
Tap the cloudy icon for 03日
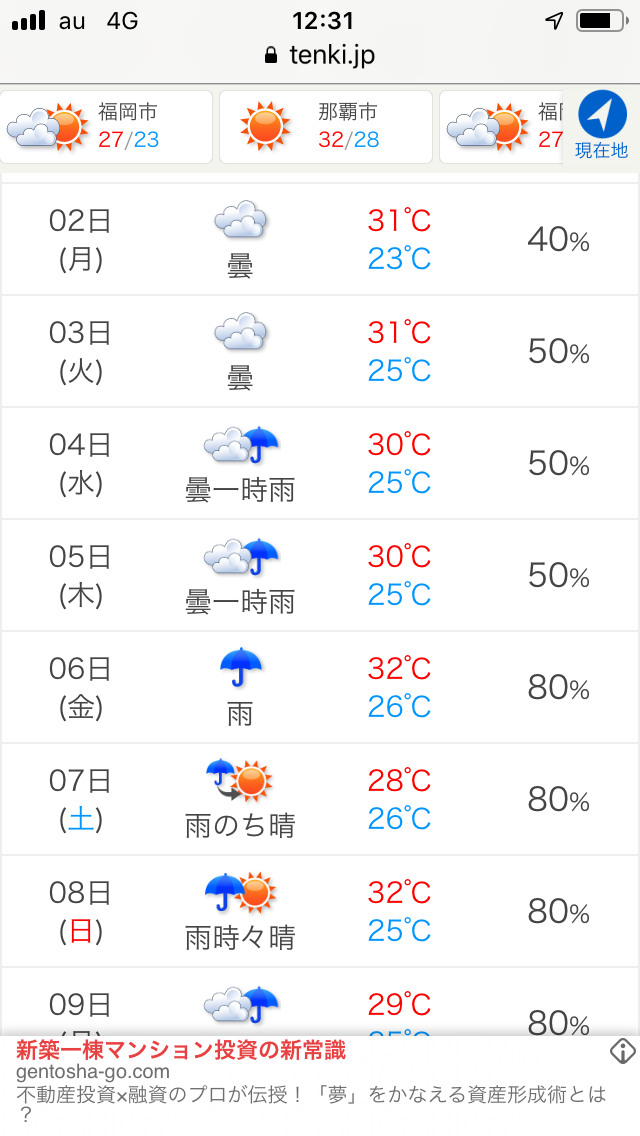(240, 331)
